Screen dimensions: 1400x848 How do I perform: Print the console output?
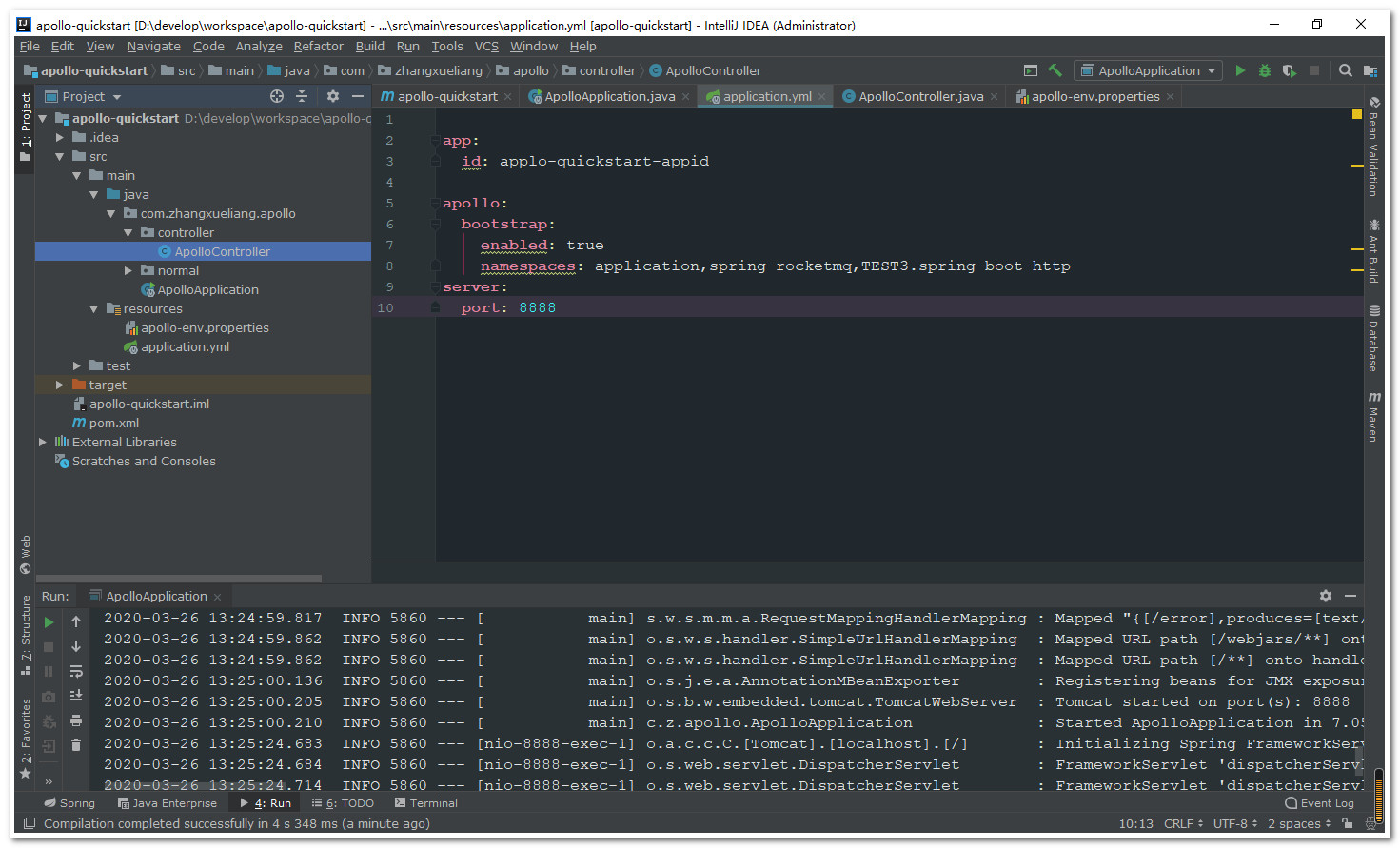click(x=76, y=720)
